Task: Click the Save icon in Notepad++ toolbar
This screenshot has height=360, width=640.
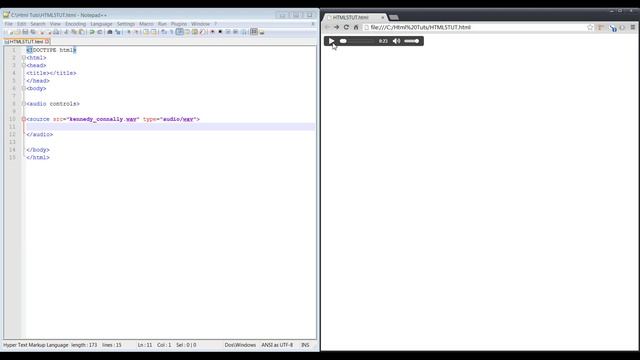Action: click(x=25, y=32)
